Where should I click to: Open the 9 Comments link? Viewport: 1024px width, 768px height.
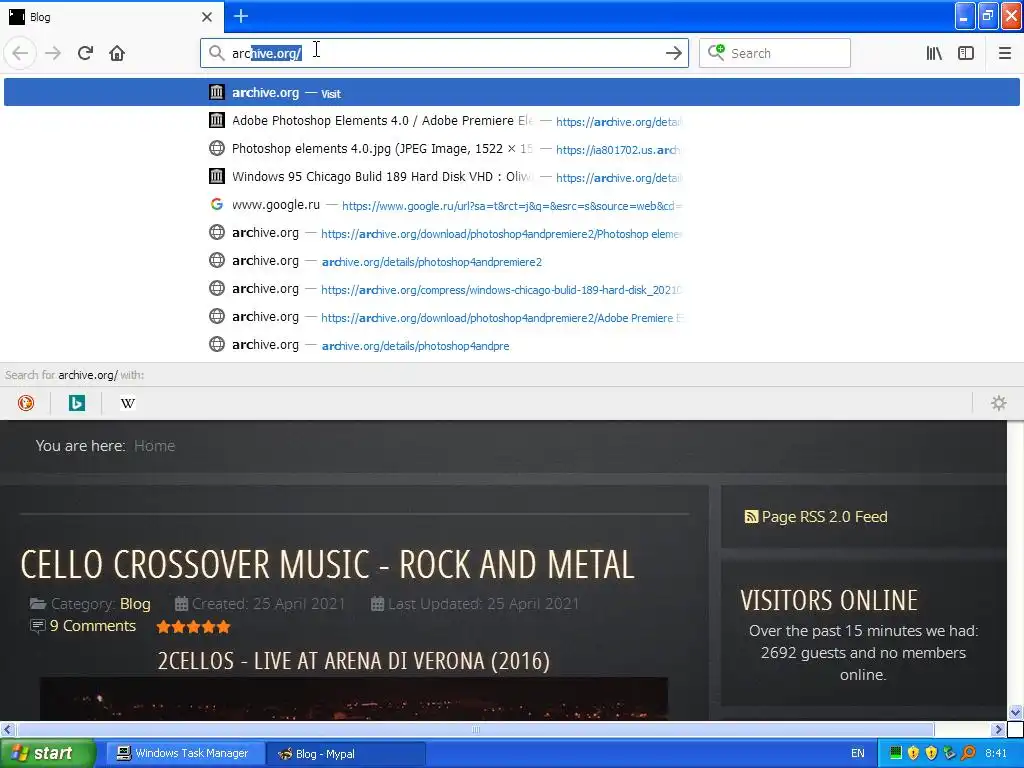click(93, 626)
